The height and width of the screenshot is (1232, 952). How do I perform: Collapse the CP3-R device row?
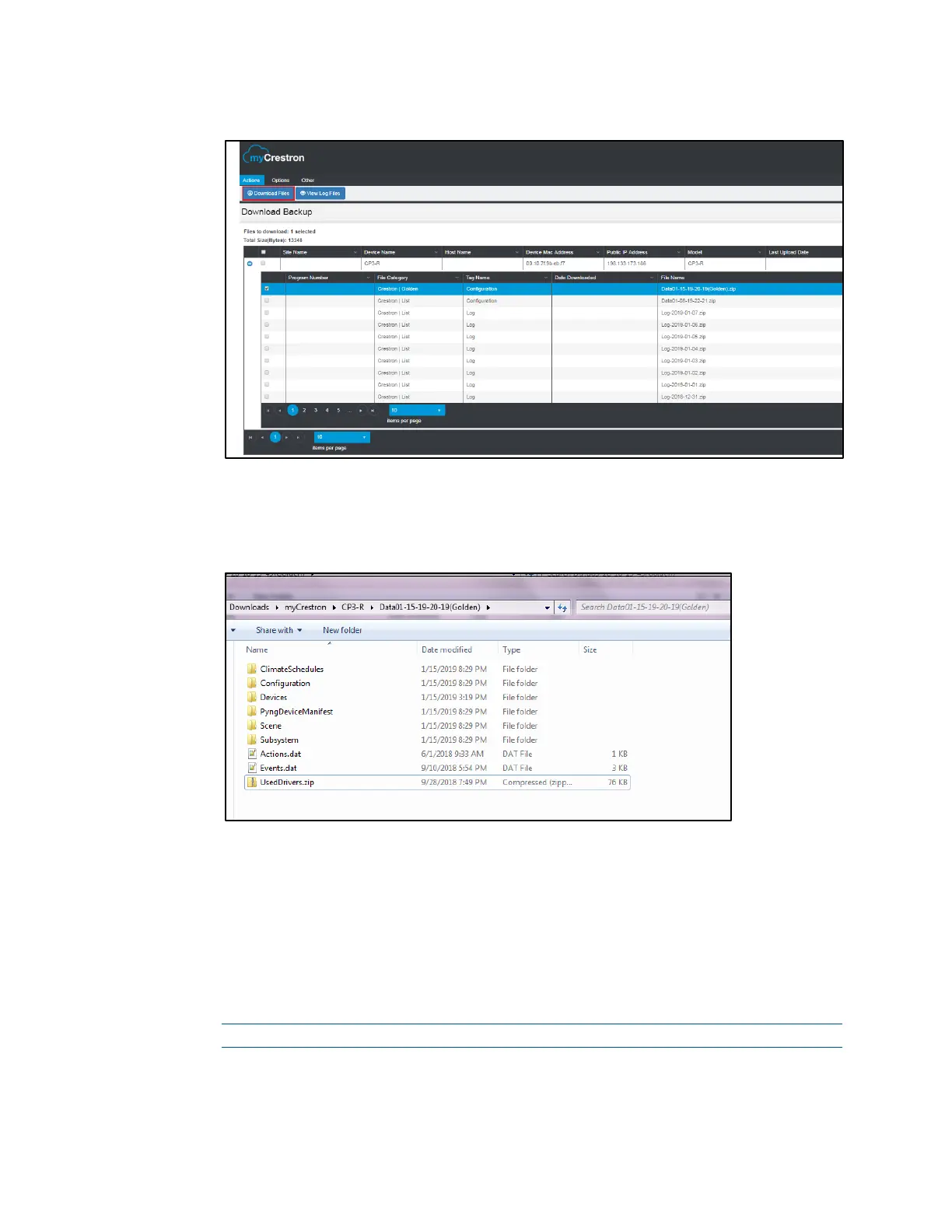tap(250, 264)
